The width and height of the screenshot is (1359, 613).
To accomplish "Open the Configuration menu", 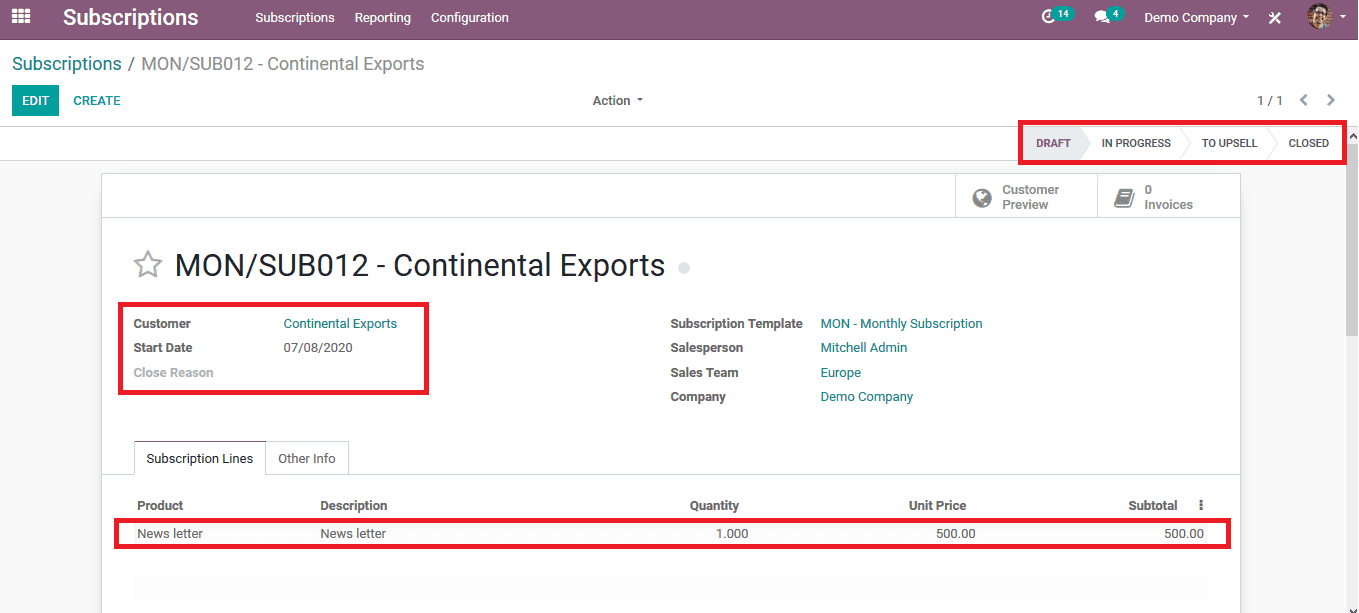I will 470,18.
